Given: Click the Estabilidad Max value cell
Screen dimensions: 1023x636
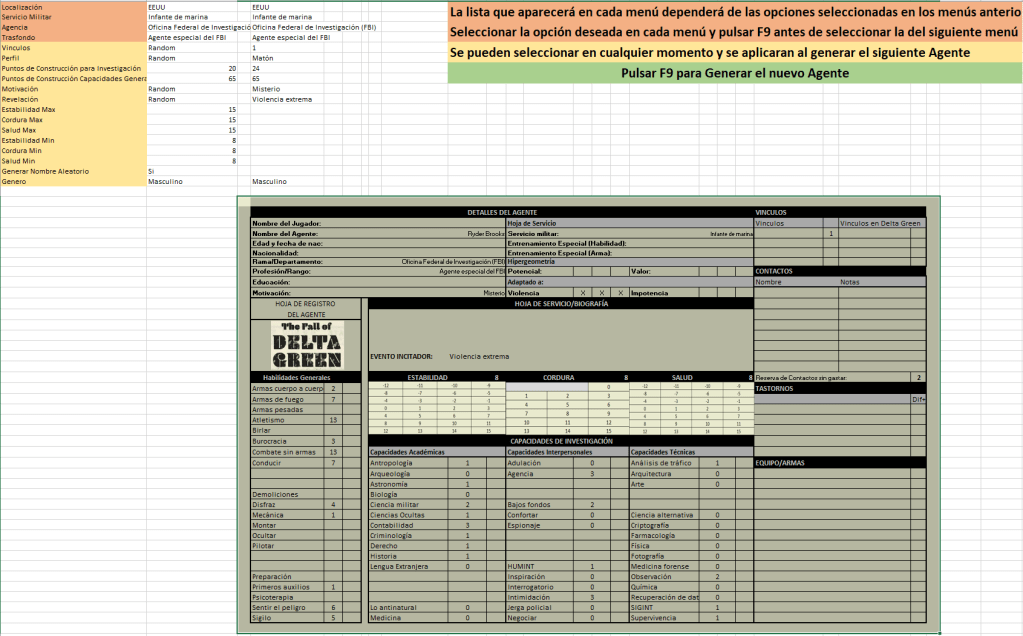Looking at the screenshot, I should [x=192, y=109].
